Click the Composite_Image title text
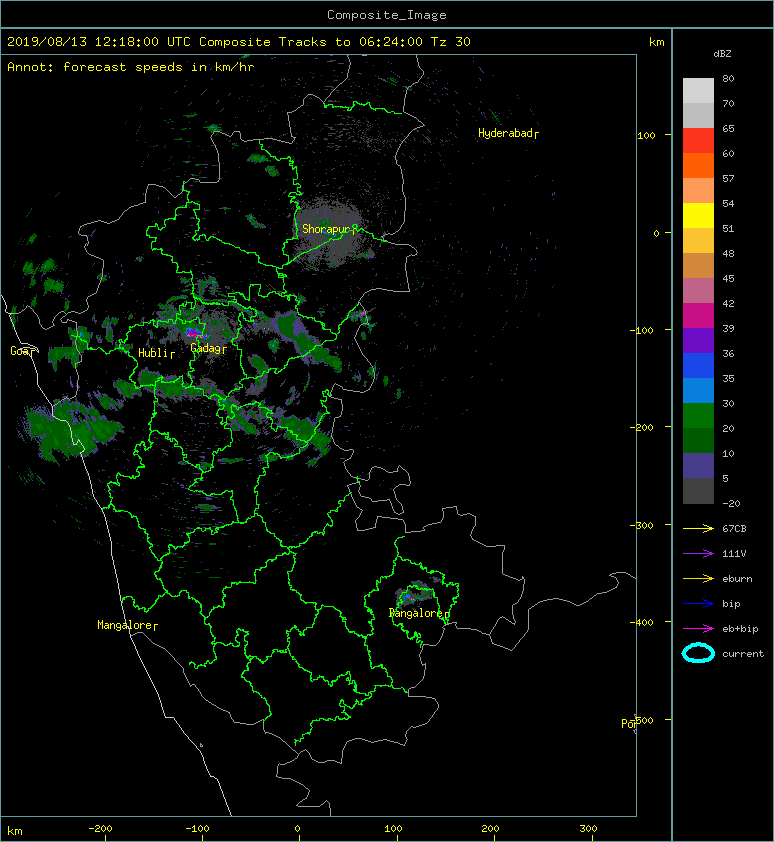Image resolution: width=774 pixels, height=842 pixels. tap(387, 15)
